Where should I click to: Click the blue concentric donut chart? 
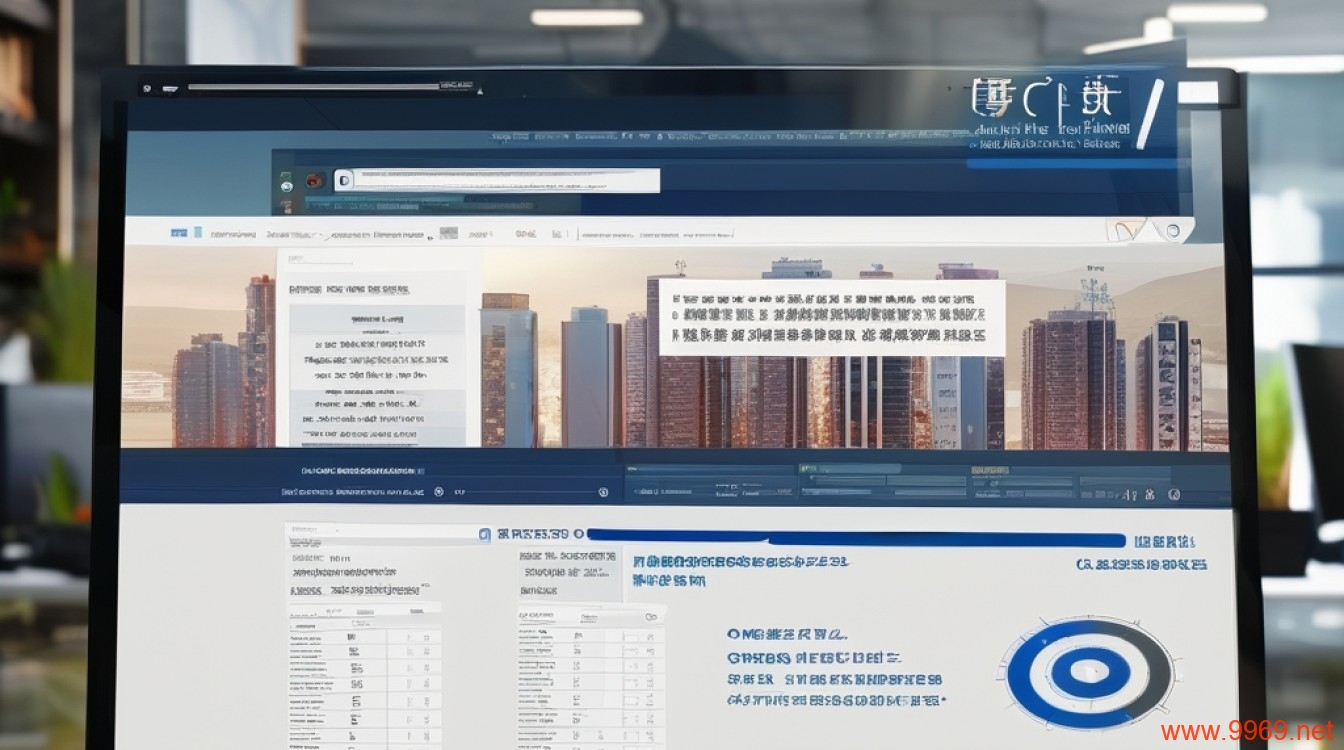tap(1089, 671)
